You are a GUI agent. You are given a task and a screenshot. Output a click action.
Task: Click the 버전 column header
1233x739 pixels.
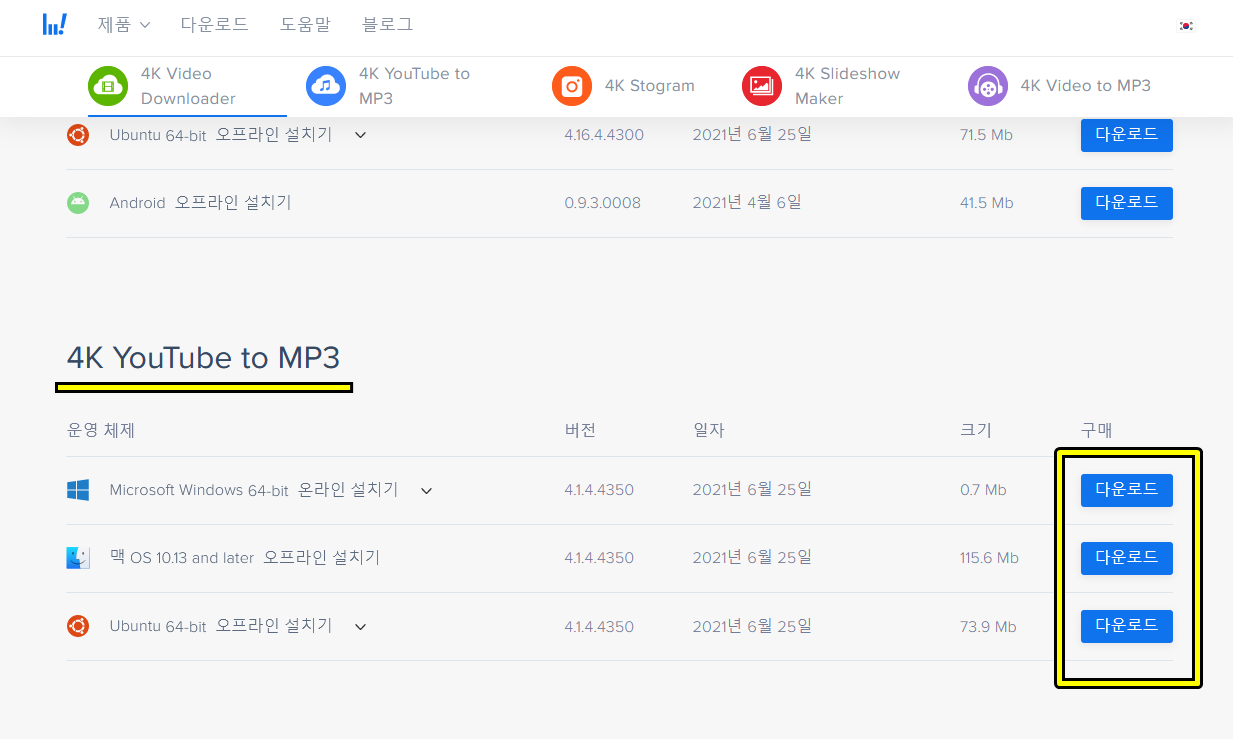coord(580,431)
